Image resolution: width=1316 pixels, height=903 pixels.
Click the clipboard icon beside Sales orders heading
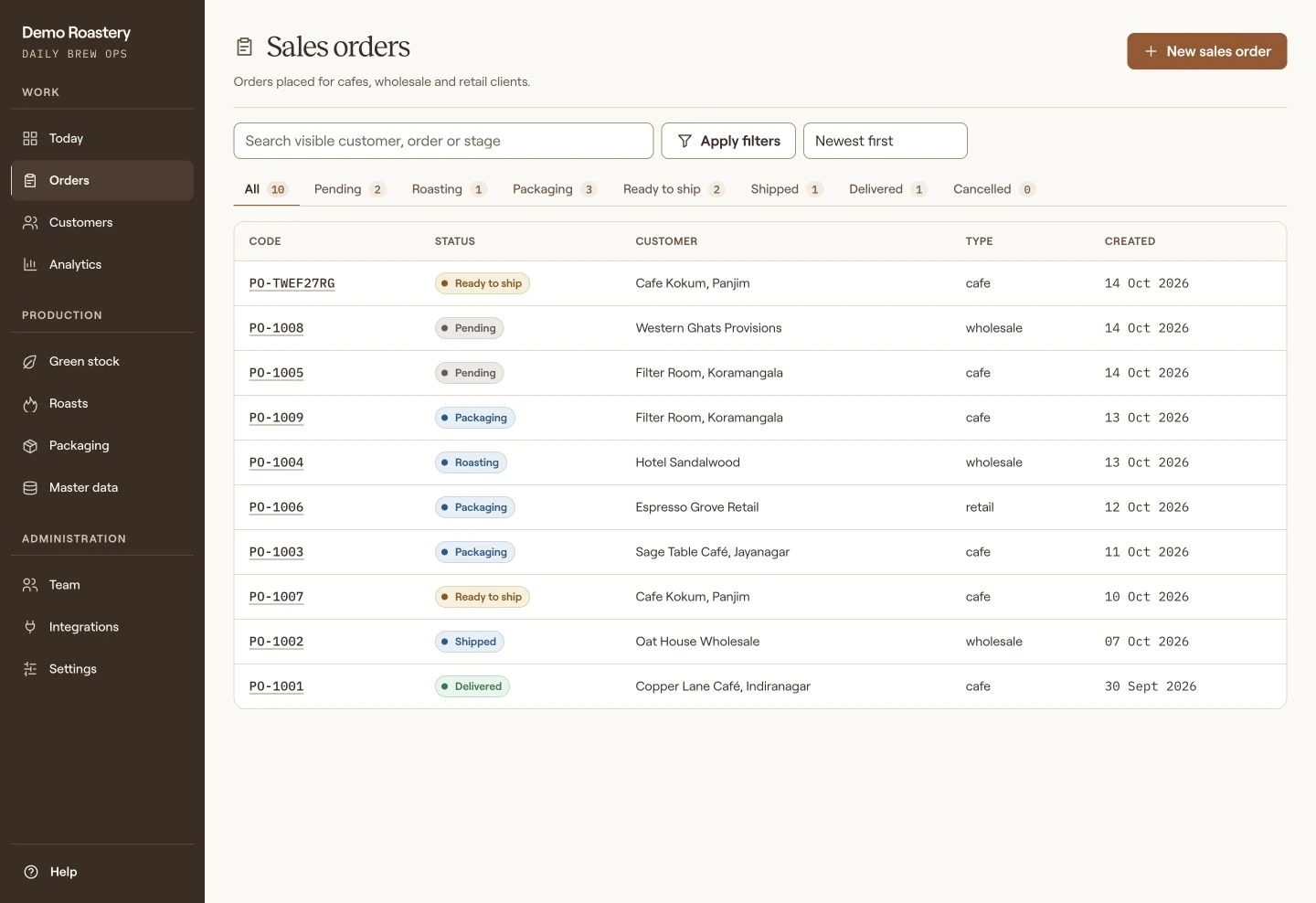244,47
